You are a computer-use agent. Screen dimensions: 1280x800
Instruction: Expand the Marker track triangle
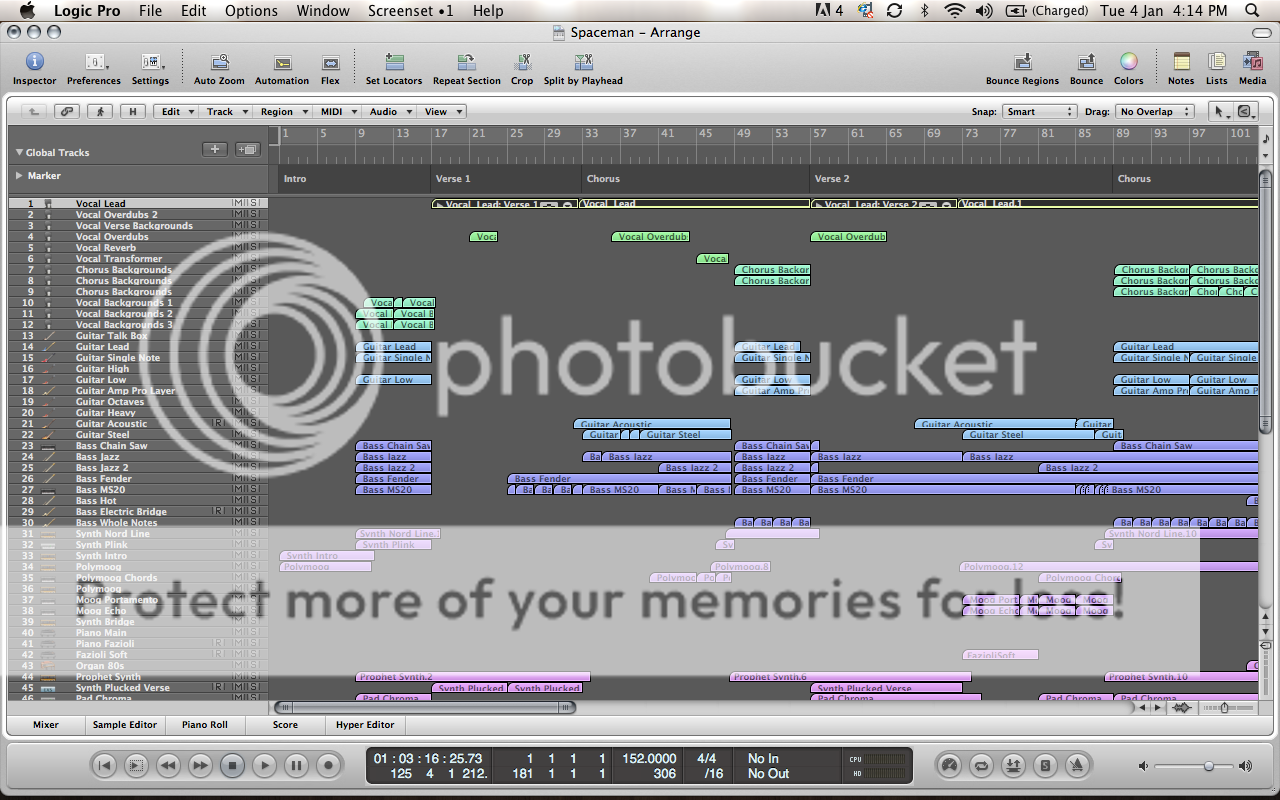point(19,175)
